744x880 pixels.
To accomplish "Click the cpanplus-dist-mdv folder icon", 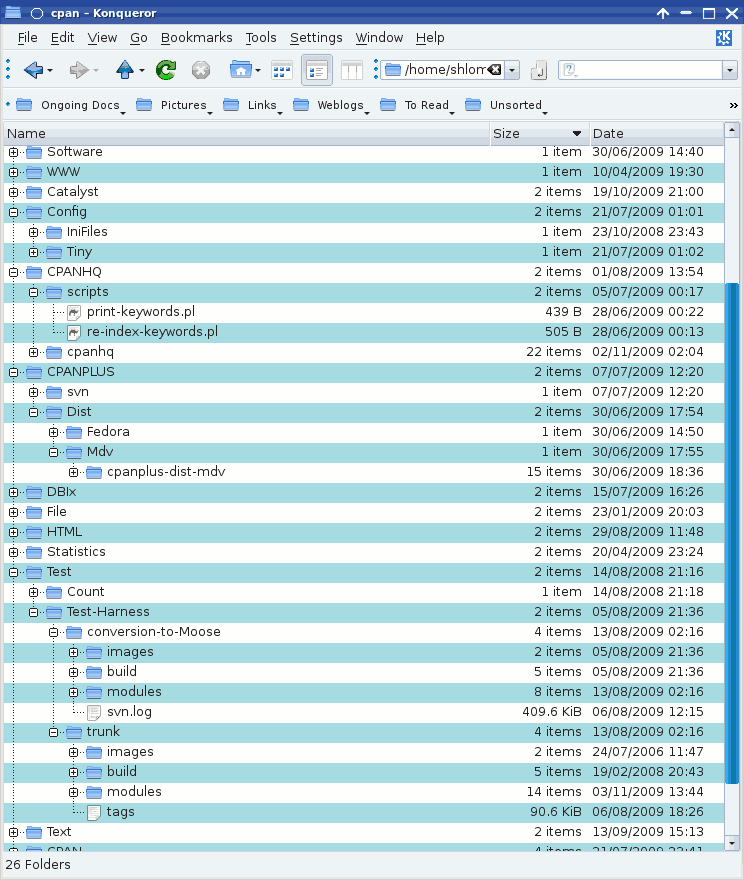I will 94,472.
